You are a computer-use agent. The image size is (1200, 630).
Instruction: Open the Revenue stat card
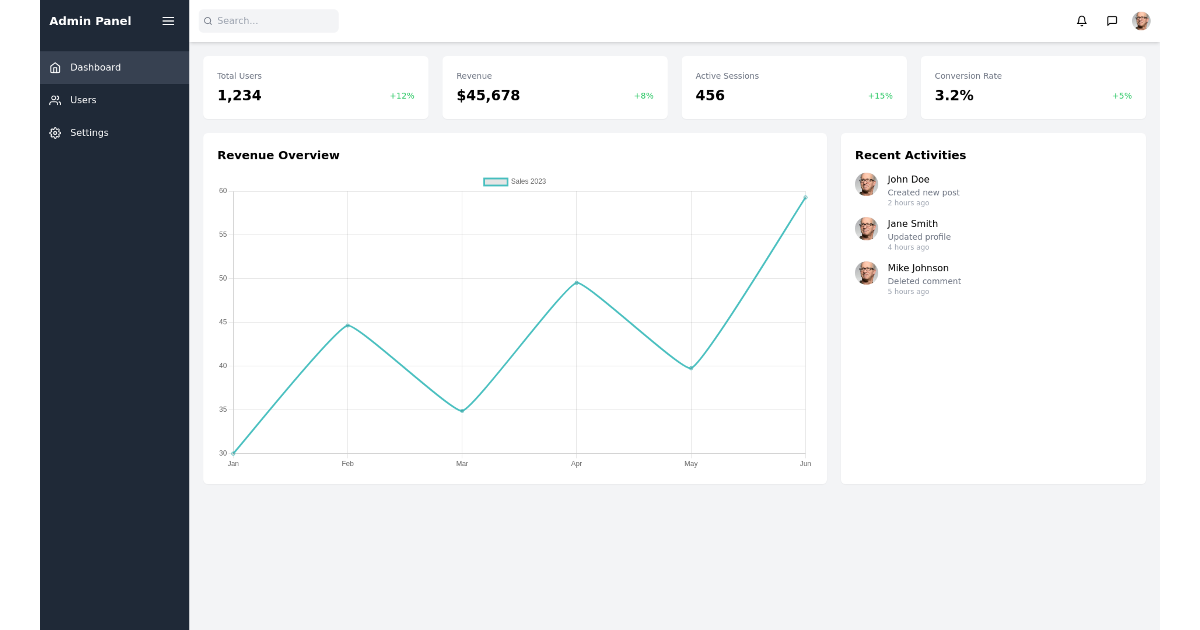point(555,87)
